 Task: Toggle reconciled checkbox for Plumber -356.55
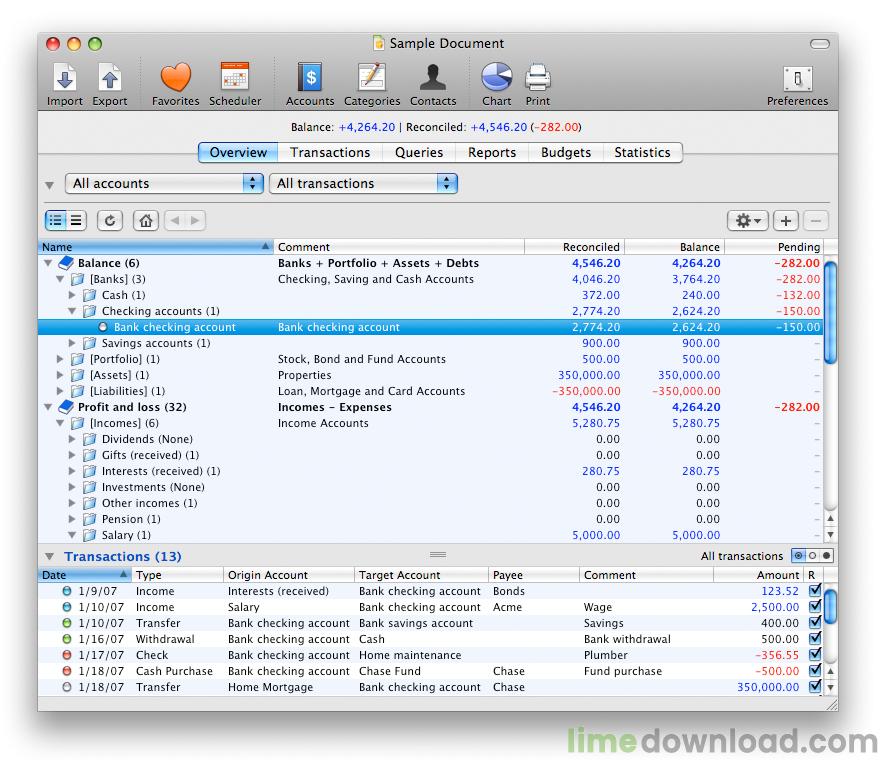(x=814, y=655)
